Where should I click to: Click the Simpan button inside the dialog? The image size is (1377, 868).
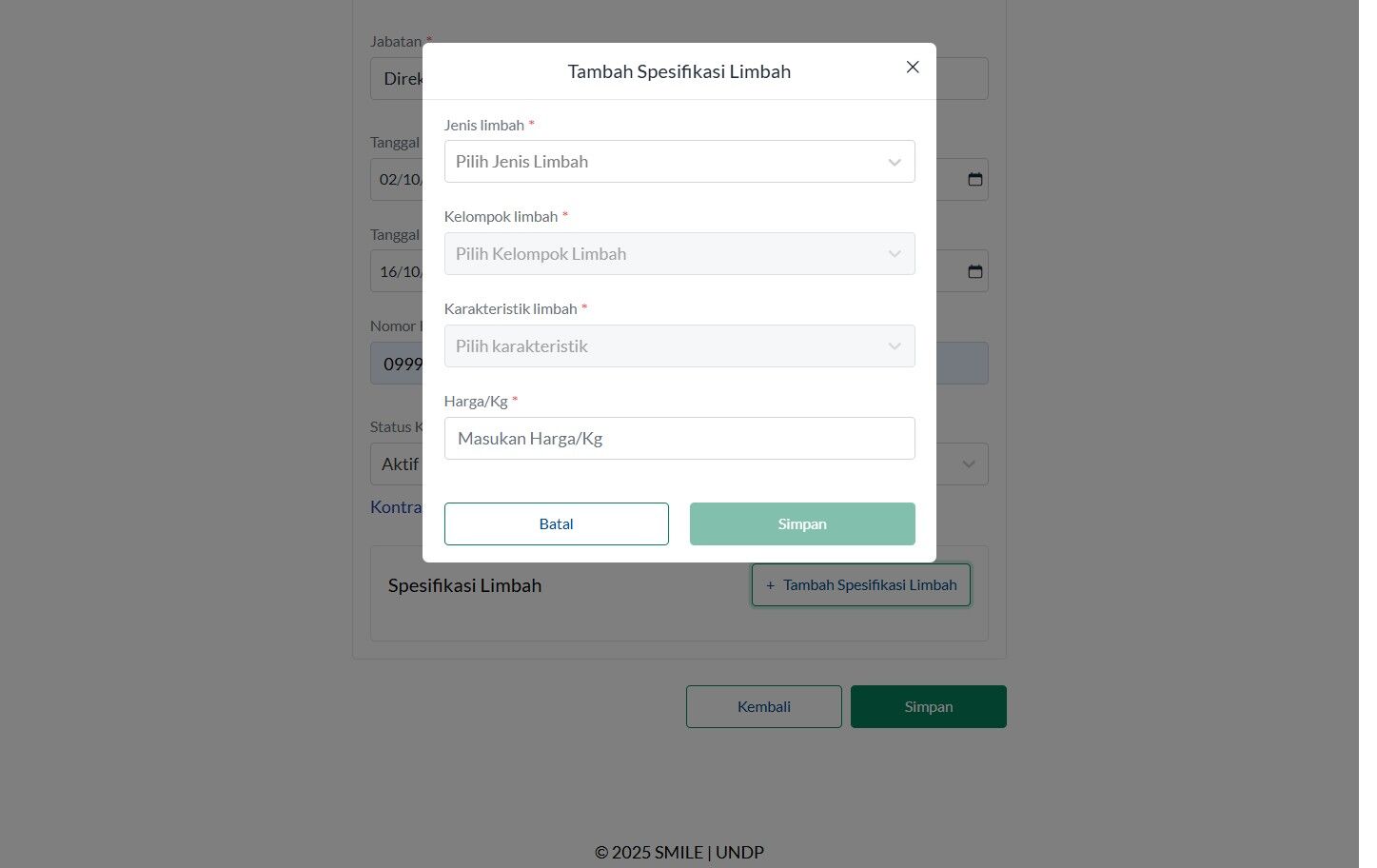point(802,524)
